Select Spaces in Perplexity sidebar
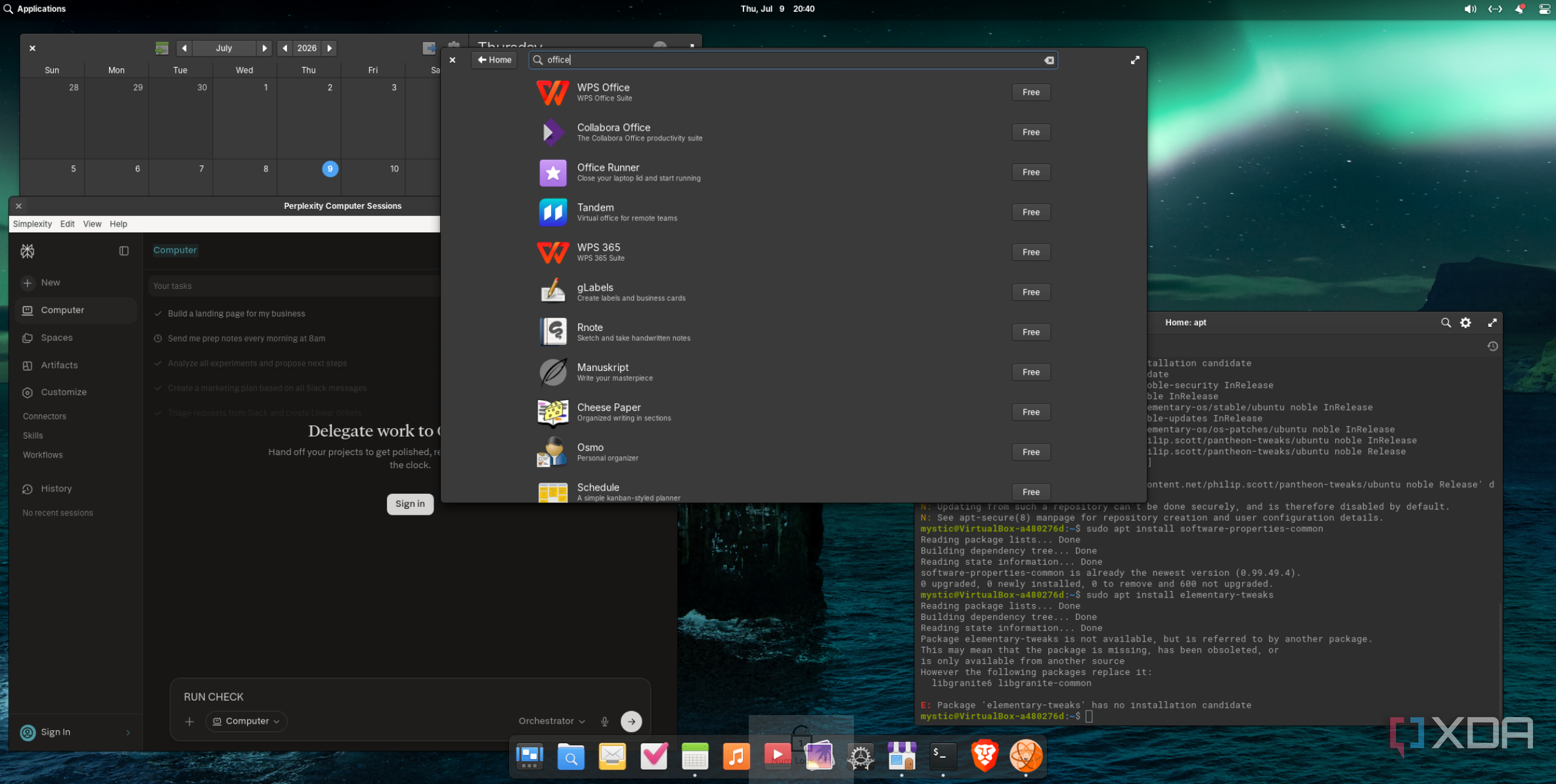The image size is (1556, 784). coord(76,338)
